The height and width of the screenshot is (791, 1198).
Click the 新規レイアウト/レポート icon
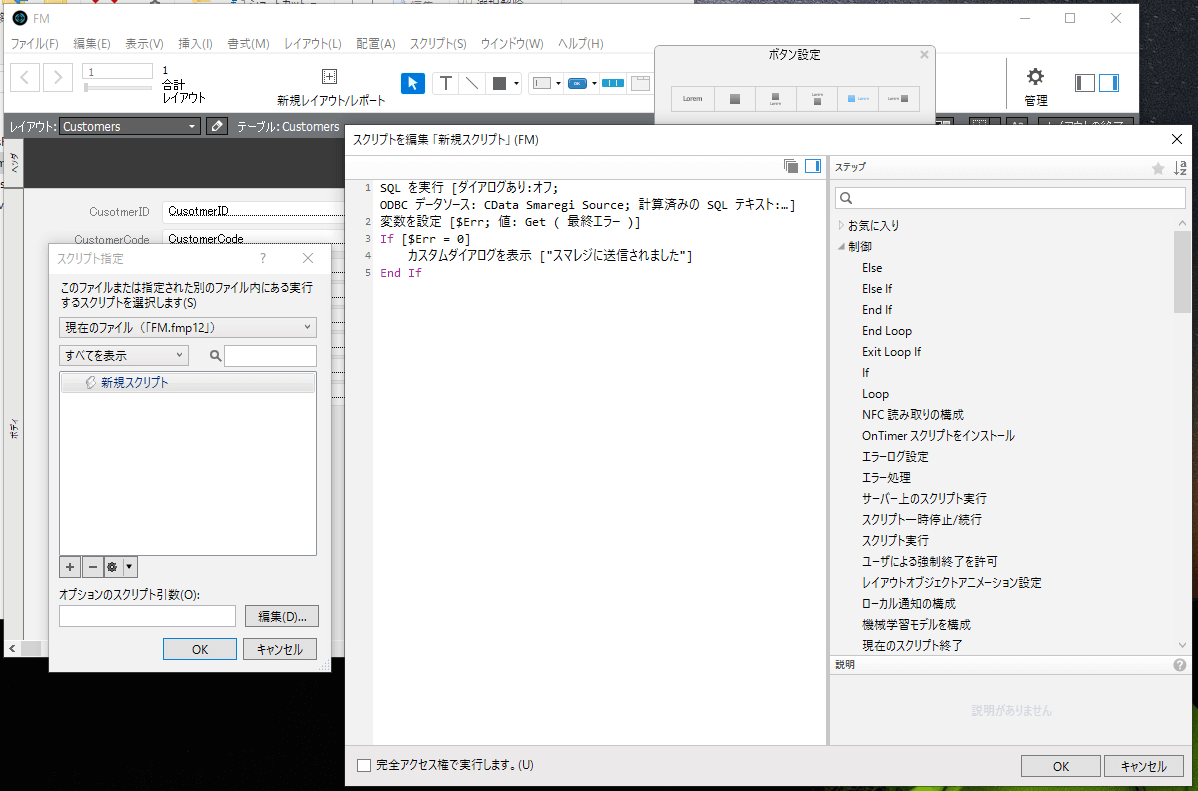point(330,77)
